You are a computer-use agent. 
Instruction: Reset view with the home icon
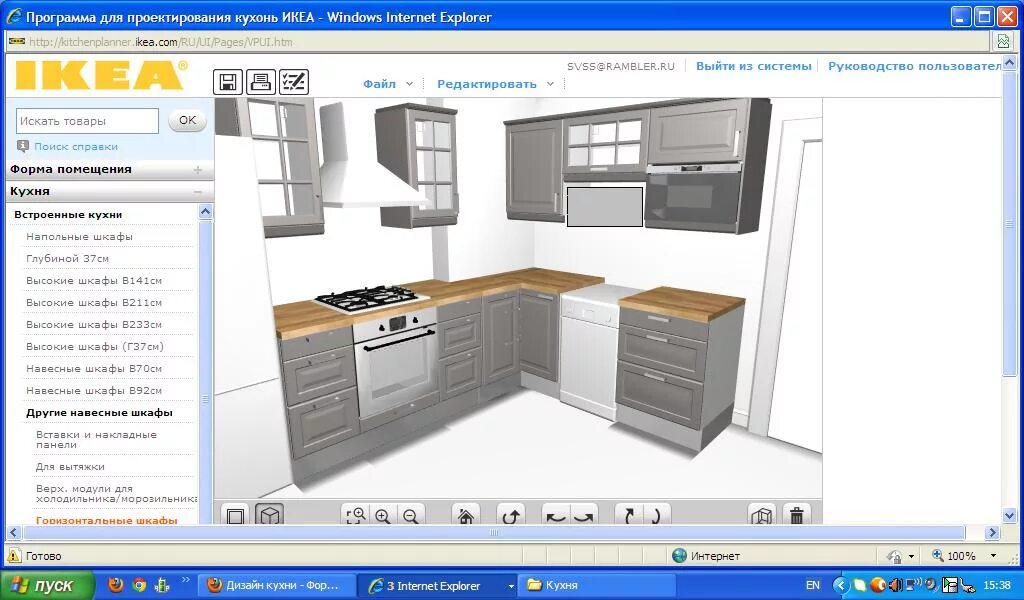(466, 516)
